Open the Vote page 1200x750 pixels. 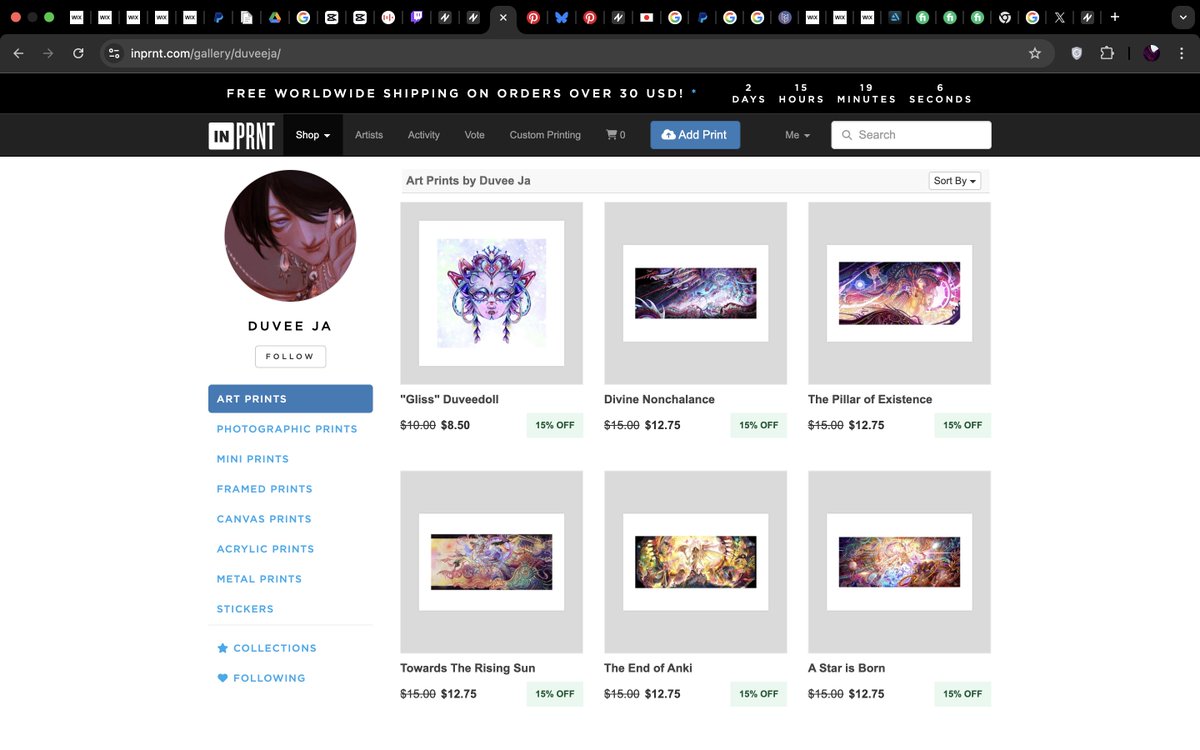coord(475,135)
